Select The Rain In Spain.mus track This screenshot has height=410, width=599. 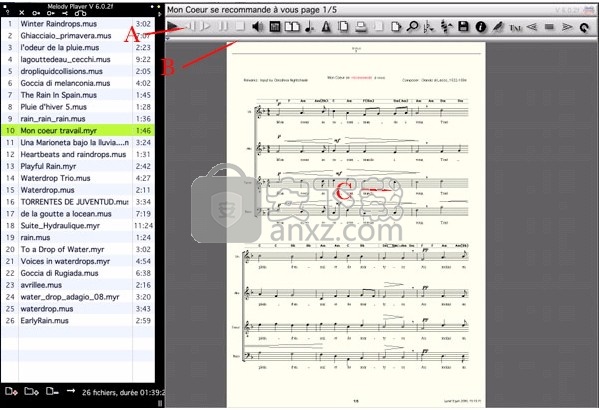click(x=78, y=95)
